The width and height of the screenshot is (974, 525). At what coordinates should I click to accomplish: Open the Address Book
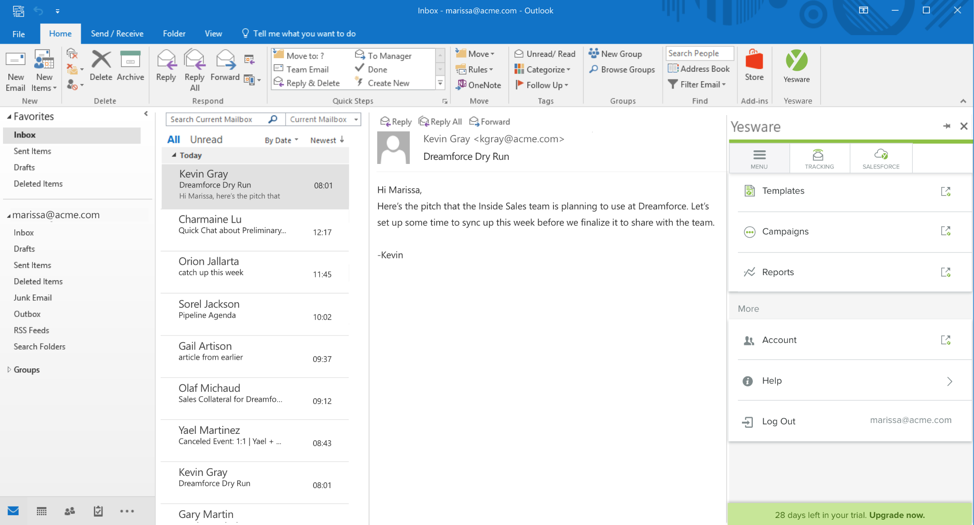[699, 69]
